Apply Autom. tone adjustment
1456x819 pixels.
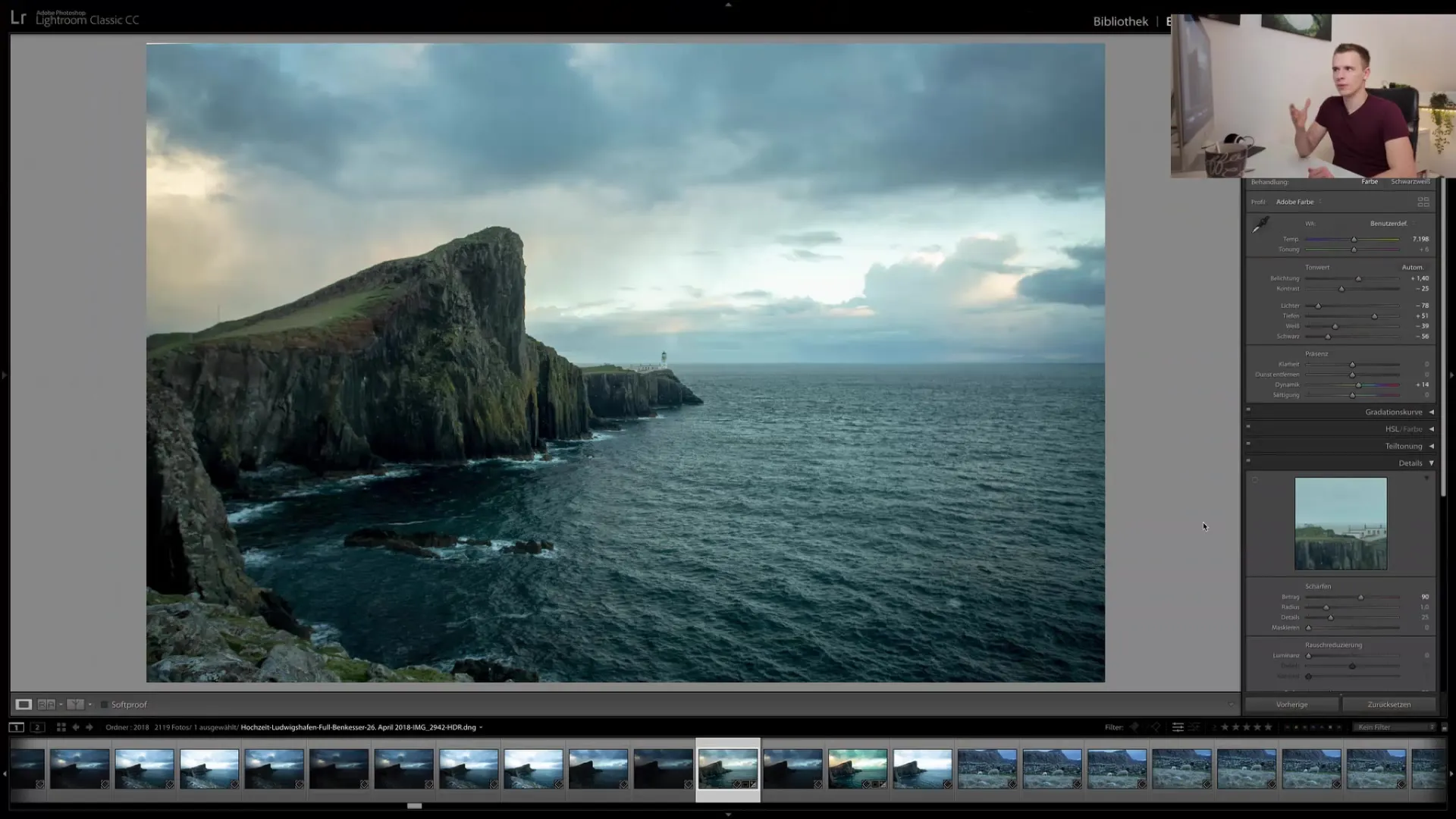pyautogui.click(x=1412, y=268)
